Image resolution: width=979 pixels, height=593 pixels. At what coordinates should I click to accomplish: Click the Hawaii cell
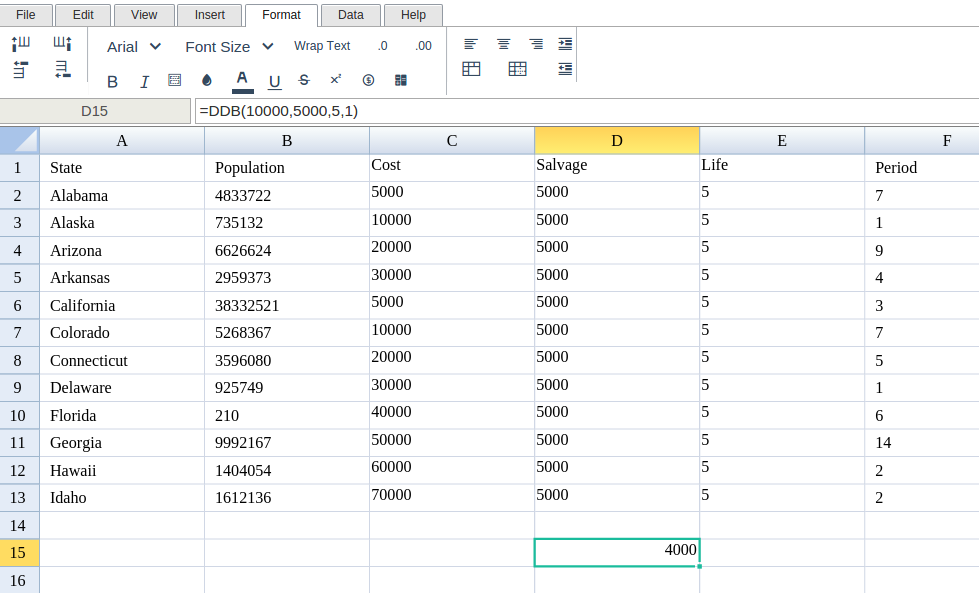click(x=122, y=470)
